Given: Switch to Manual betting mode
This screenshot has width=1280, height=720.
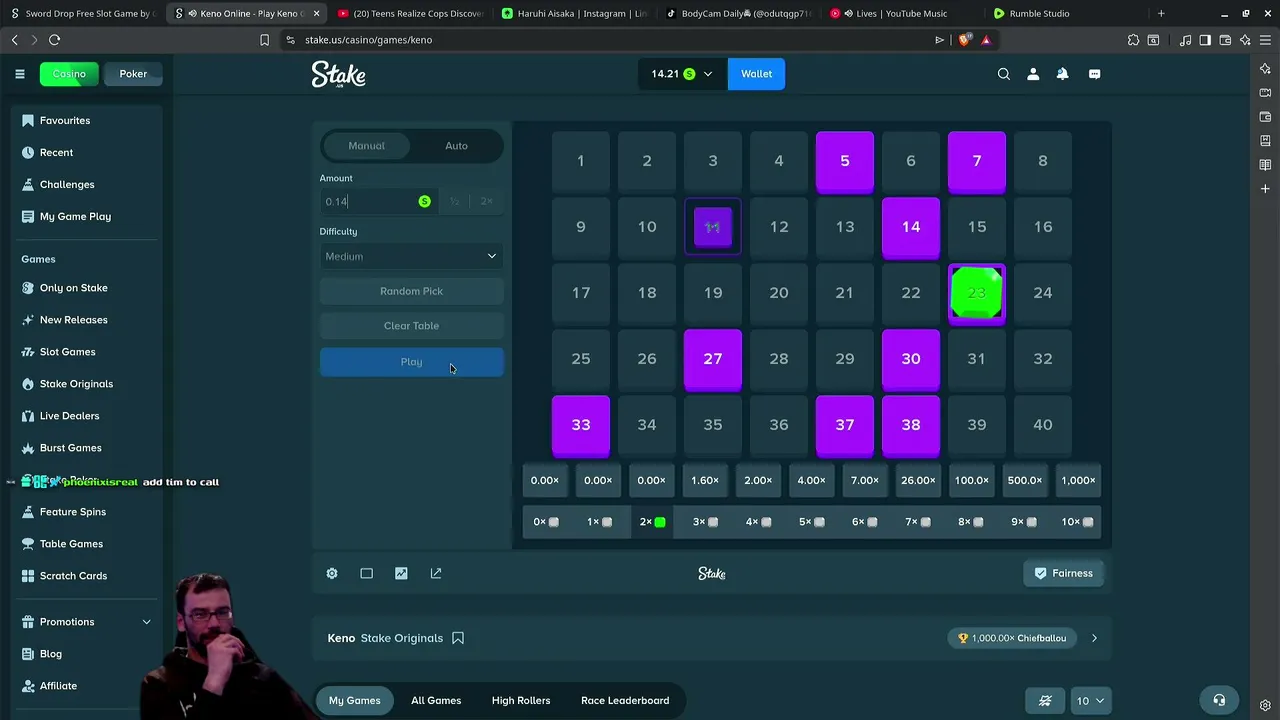Looking at the screenshot, I should click(x=366, y=146).
